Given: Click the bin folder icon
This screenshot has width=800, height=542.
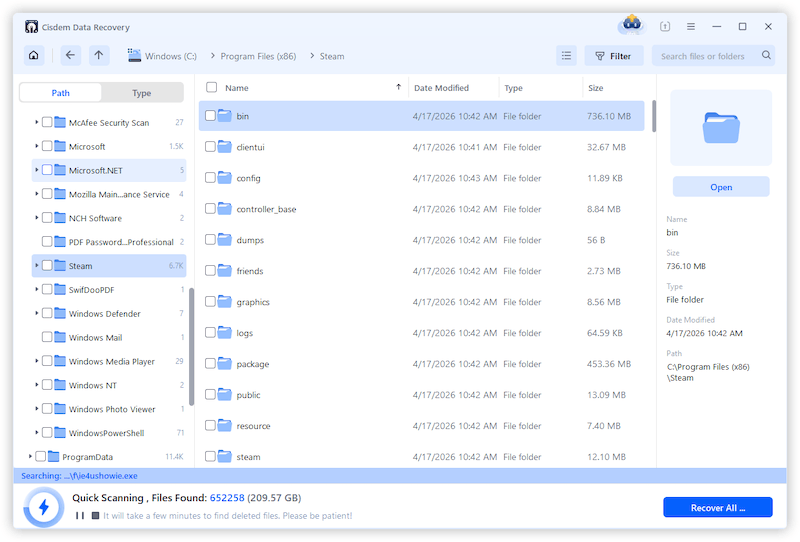Looking at the screenshot, I should (x=224, y=115).
